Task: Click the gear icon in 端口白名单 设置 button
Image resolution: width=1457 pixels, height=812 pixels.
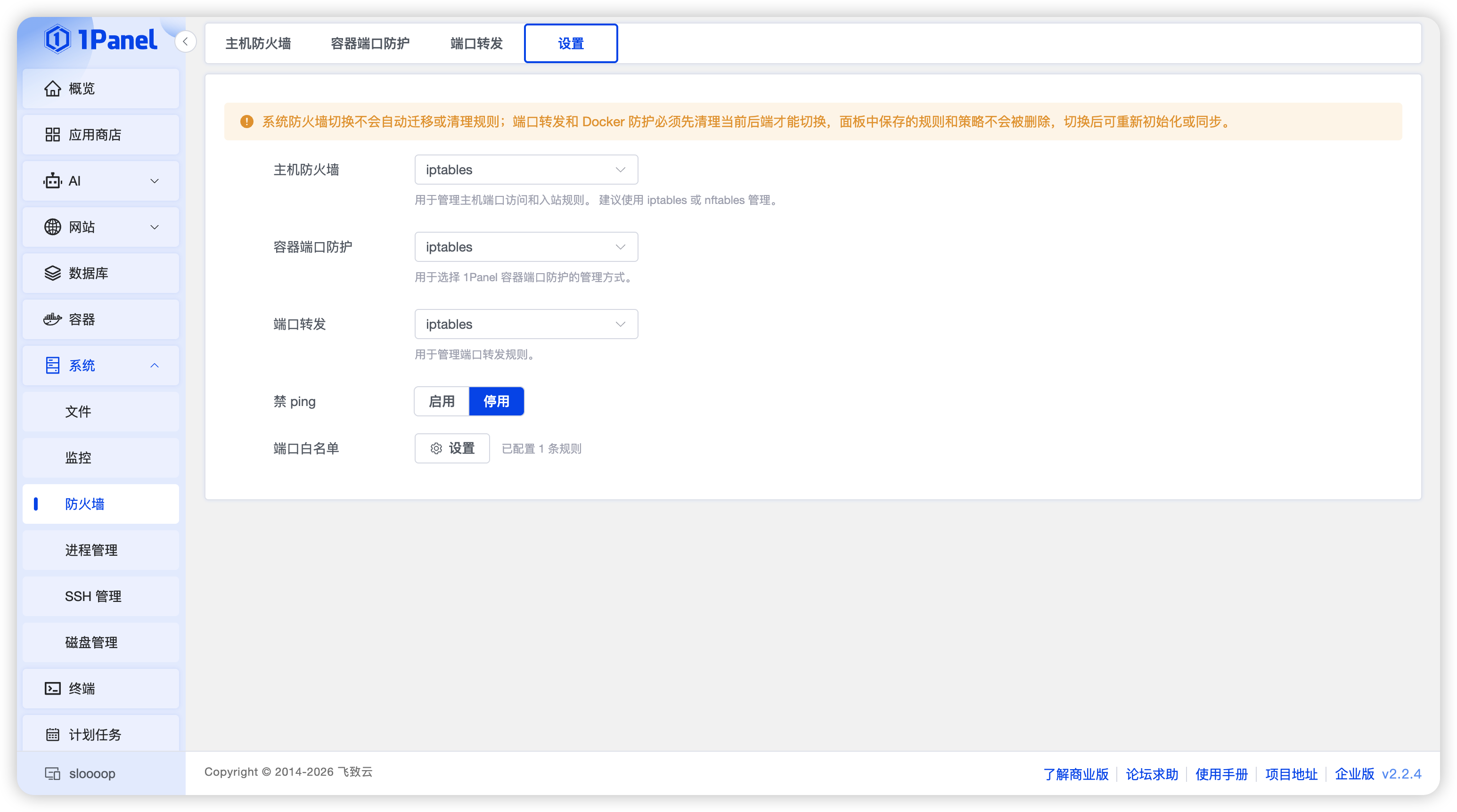Action: (436, 448)
